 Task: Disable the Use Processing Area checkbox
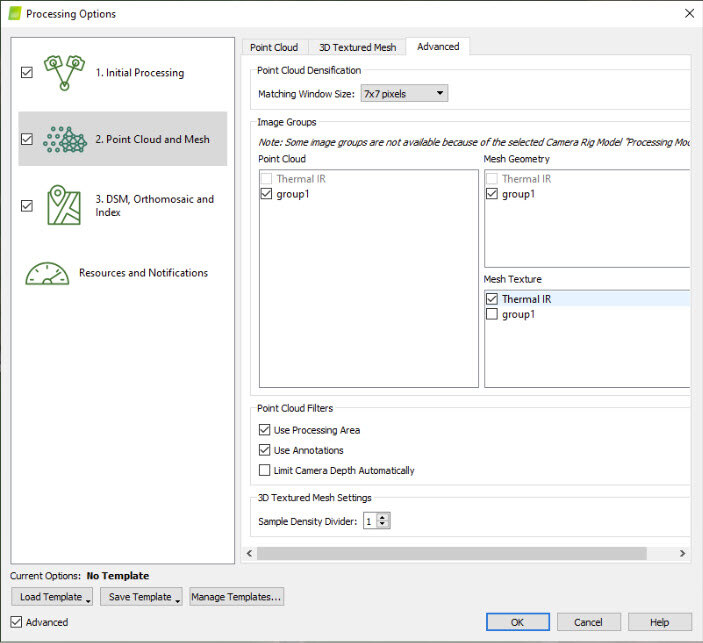(x=265, y=430)
